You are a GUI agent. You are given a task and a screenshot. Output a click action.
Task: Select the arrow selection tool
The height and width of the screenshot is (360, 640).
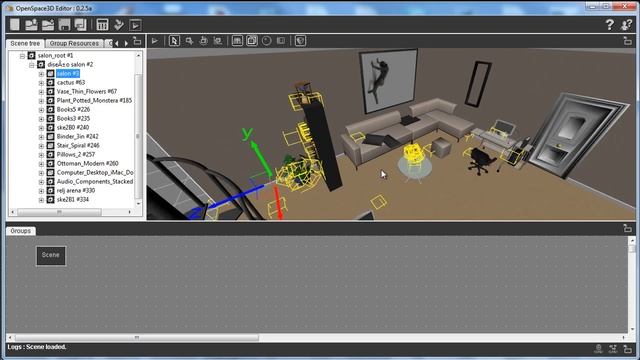click(x=174, y=41)
